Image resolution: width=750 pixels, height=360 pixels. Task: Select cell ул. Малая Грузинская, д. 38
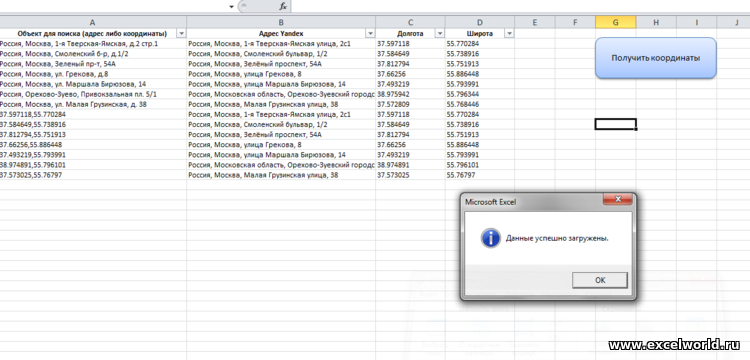click(93, 104)
